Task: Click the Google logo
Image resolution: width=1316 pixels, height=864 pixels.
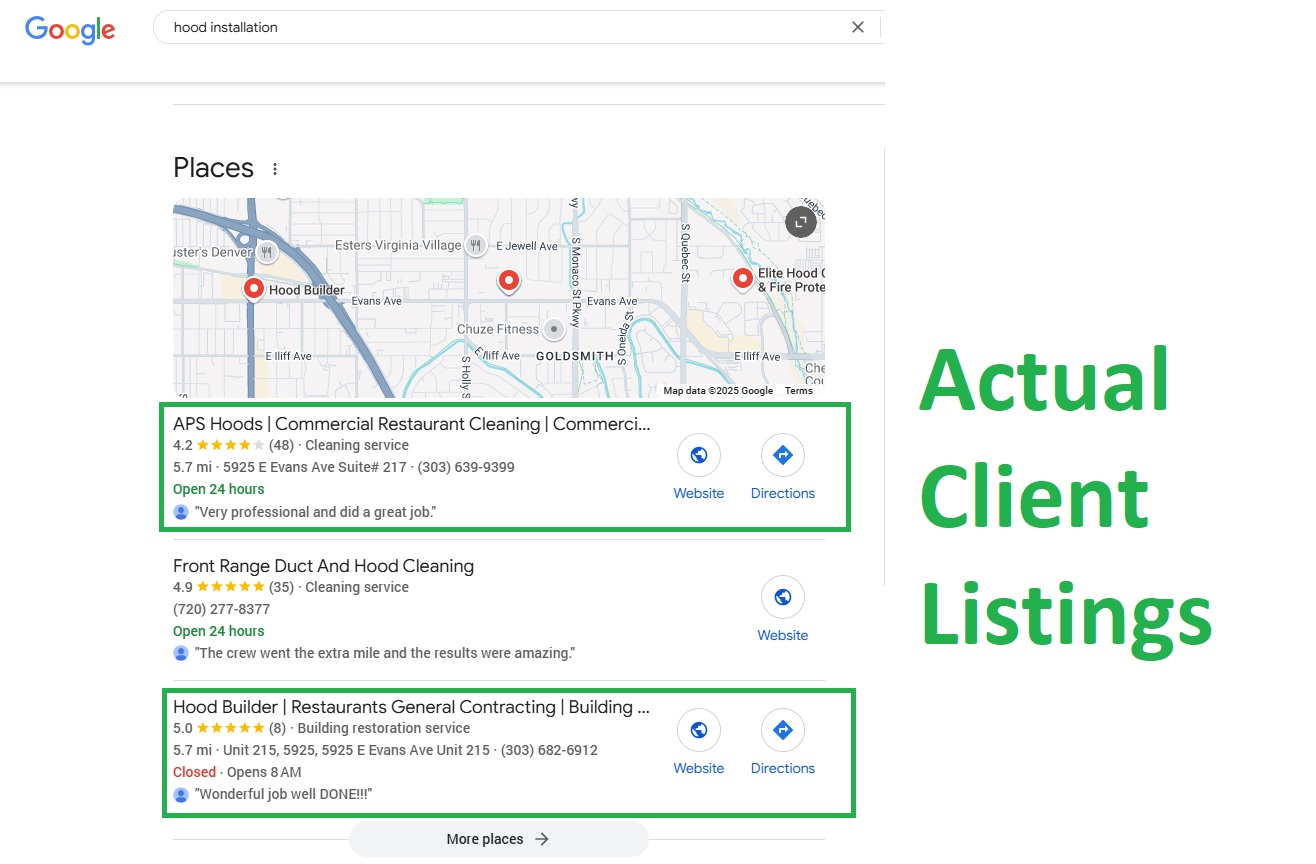Action: 70,29
